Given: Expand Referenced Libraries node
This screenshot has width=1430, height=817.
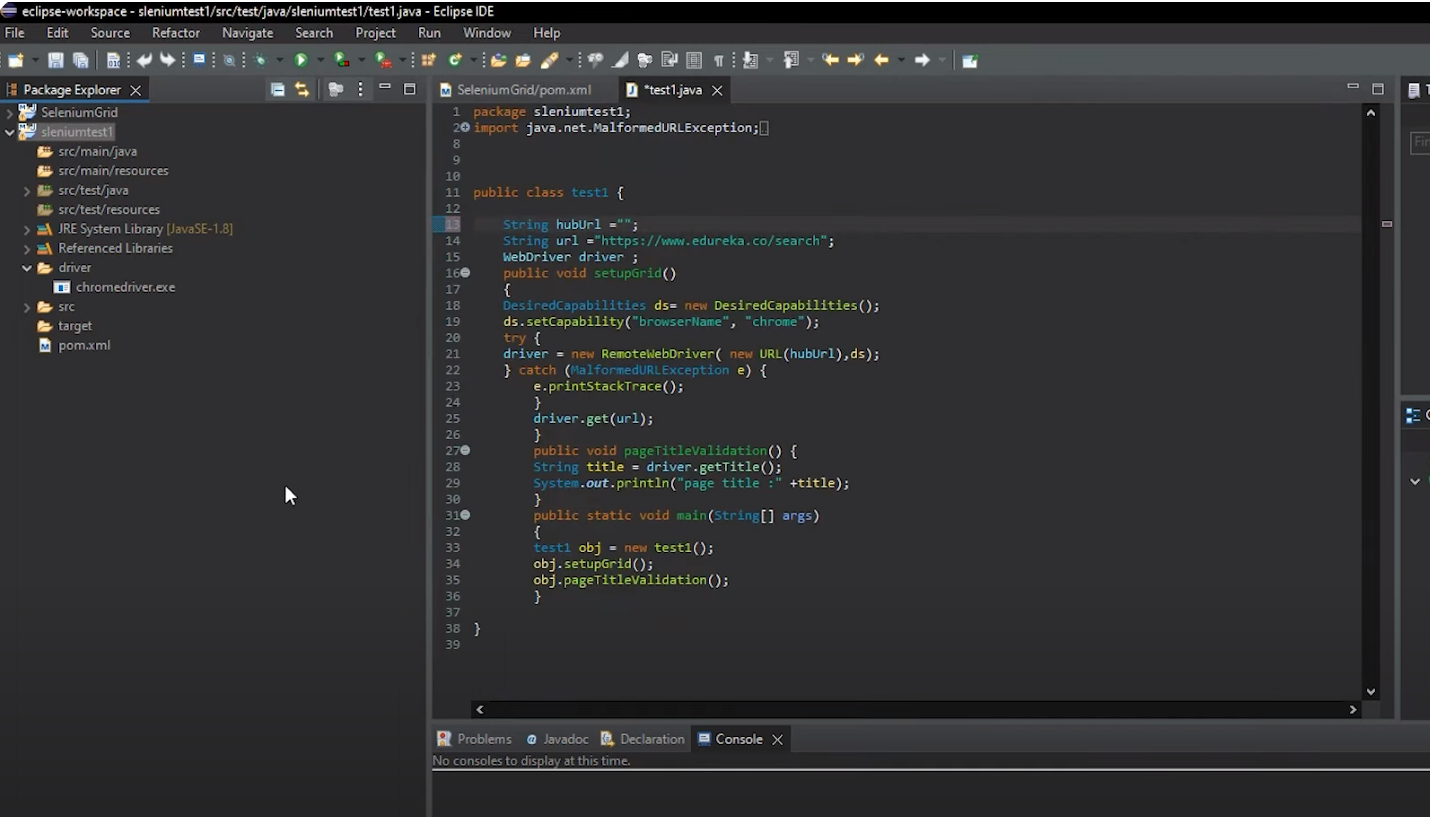Looking at the screenshot, I should click(x=27, y=248).
